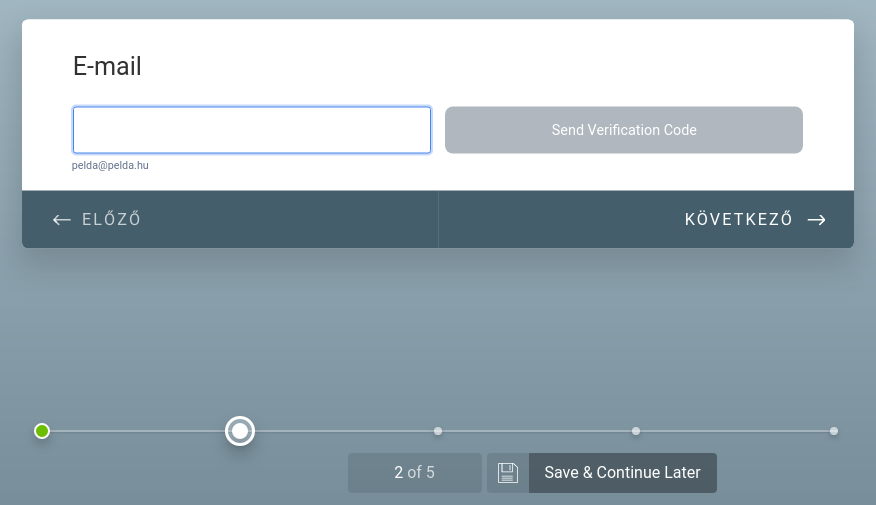Click the floppy disk save icon
This screenshot has width=876, height=505.
click(508, 473)
